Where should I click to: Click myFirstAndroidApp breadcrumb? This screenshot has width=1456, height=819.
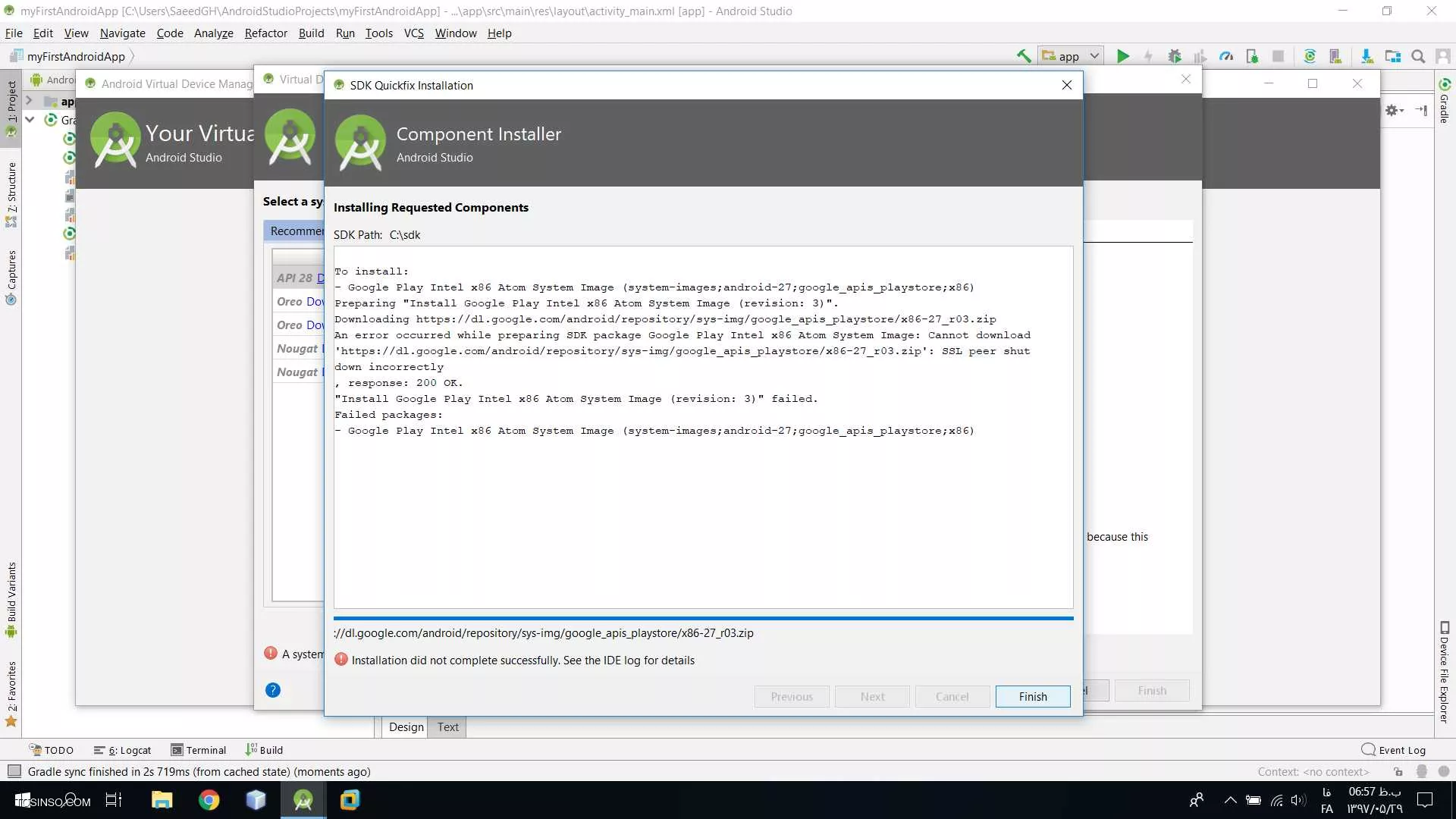click(76, 56)
